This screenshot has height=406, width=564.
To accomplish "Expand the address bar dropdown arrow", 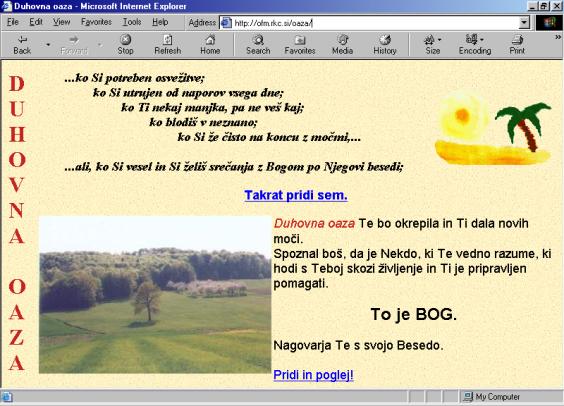I will pos(524,23).
